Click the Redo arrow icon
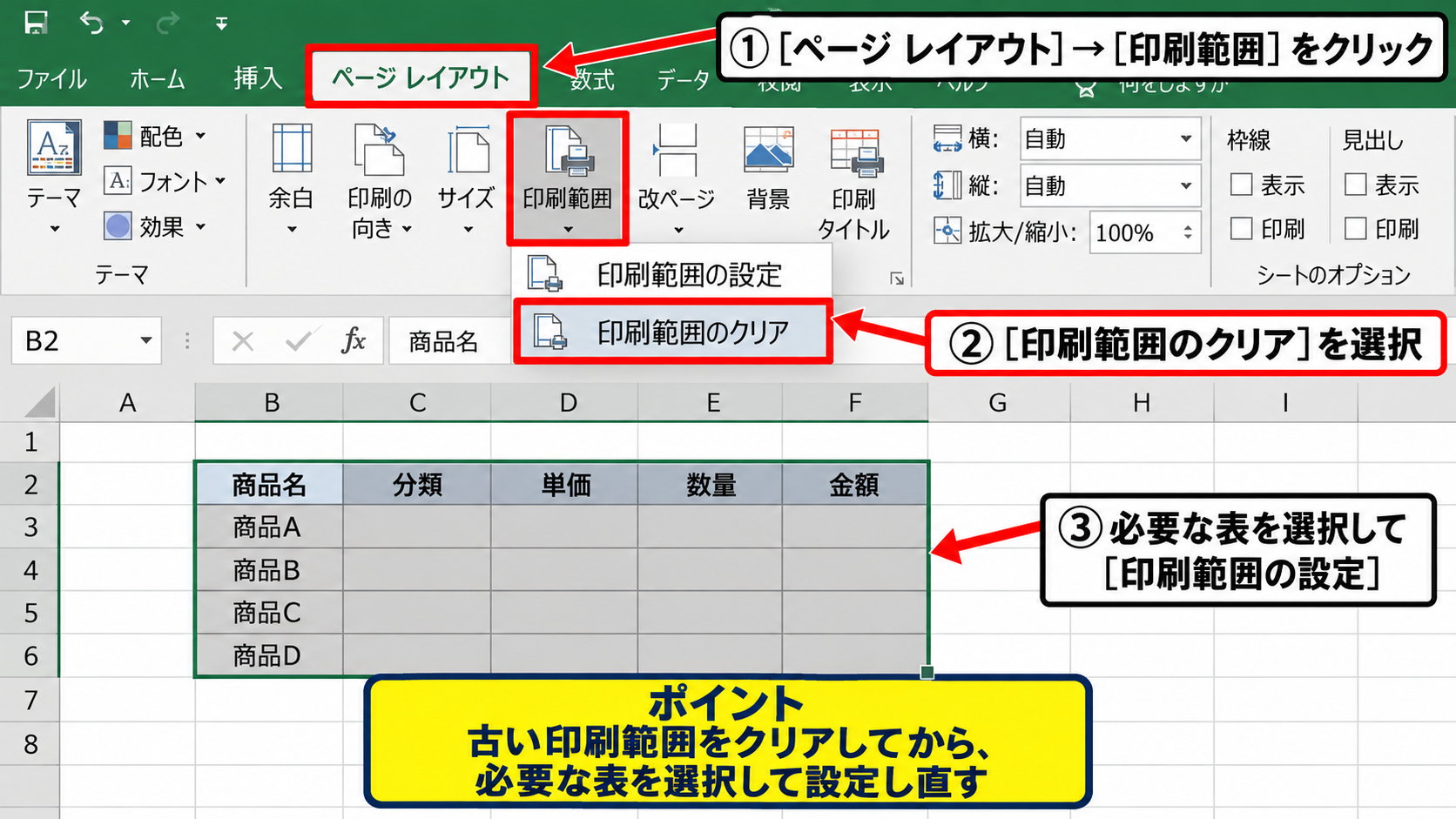 (166, 23)
